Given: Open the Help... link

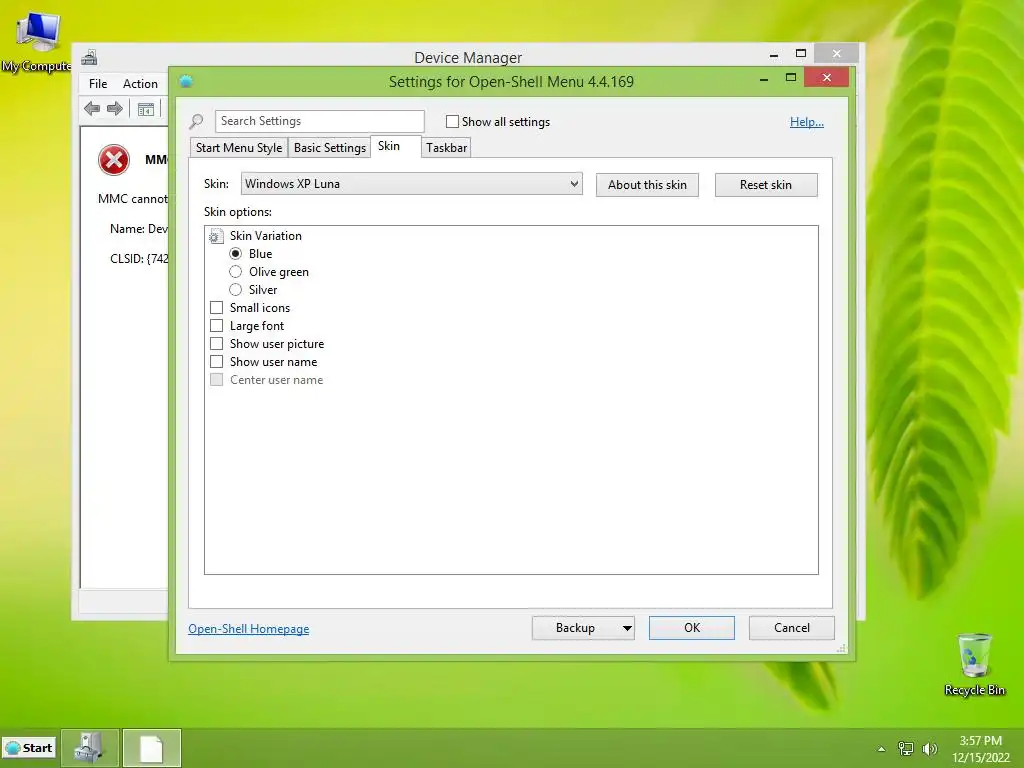Looking at the screenshot, I should (807, 121).
